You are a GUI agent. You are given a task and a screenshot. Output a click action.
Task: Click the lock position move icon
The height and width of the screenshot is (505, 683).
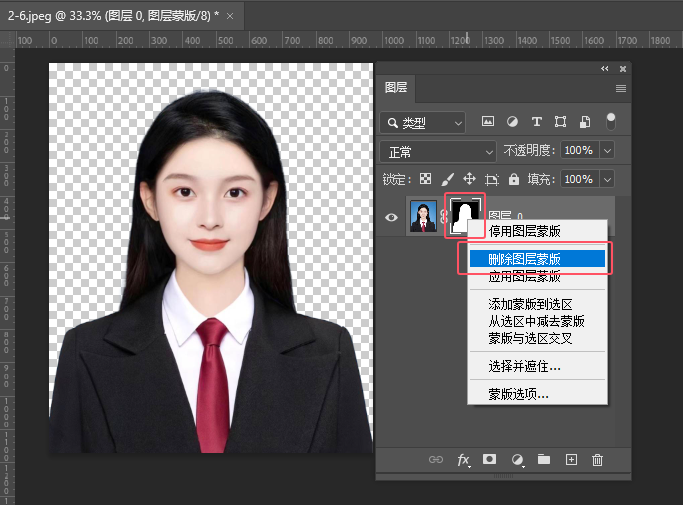coord(469,179)
